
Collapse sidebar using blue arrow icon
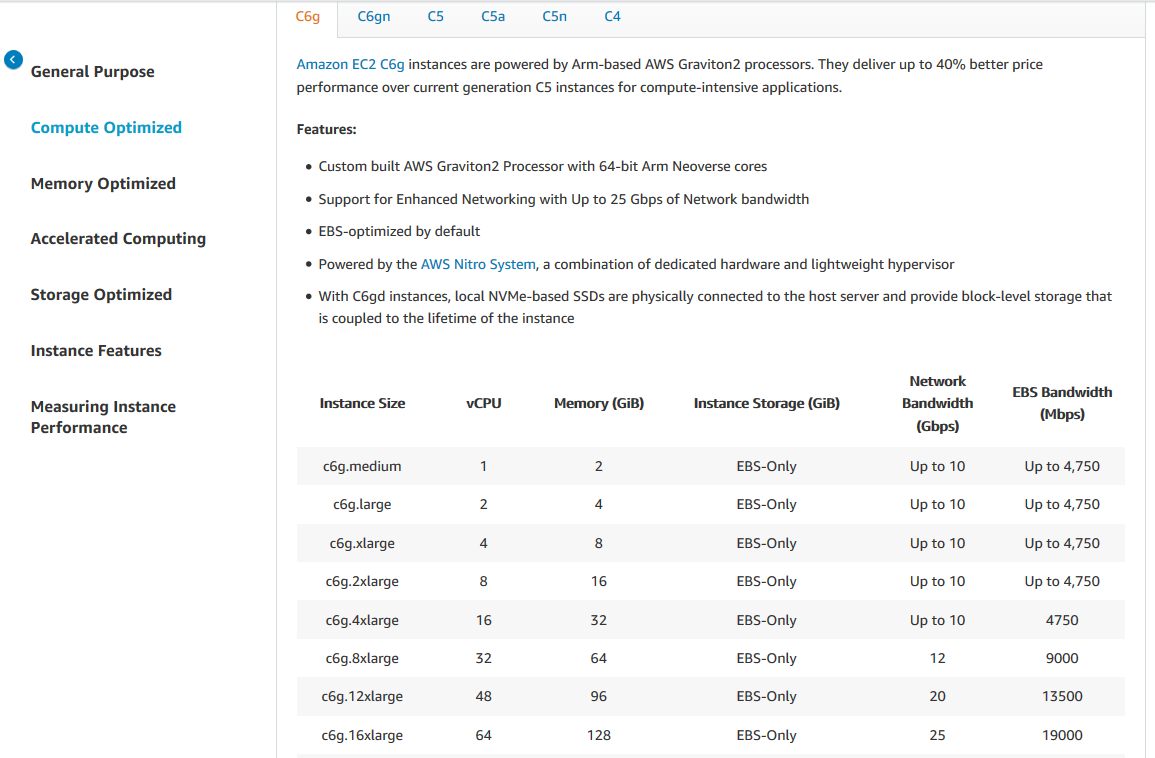(13, 60)
